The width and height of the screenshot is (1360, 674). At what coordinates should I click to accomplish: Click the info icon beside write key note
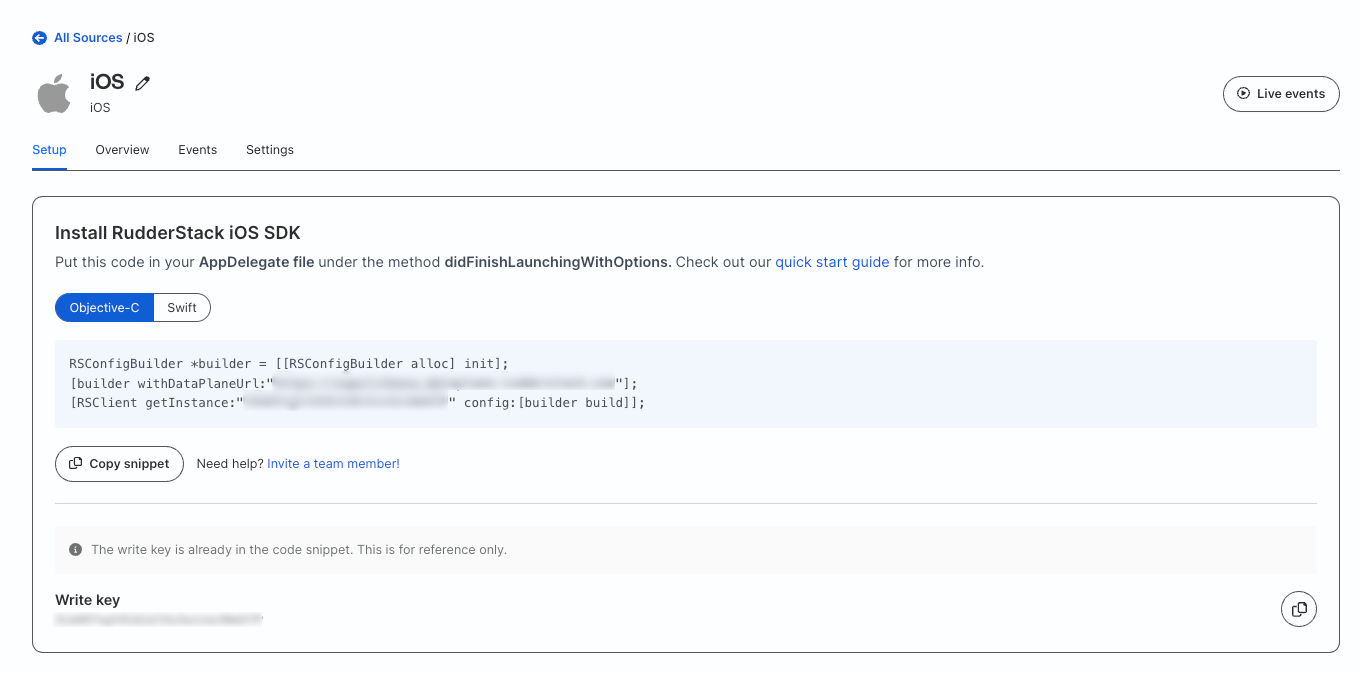(x=75, y=550)
